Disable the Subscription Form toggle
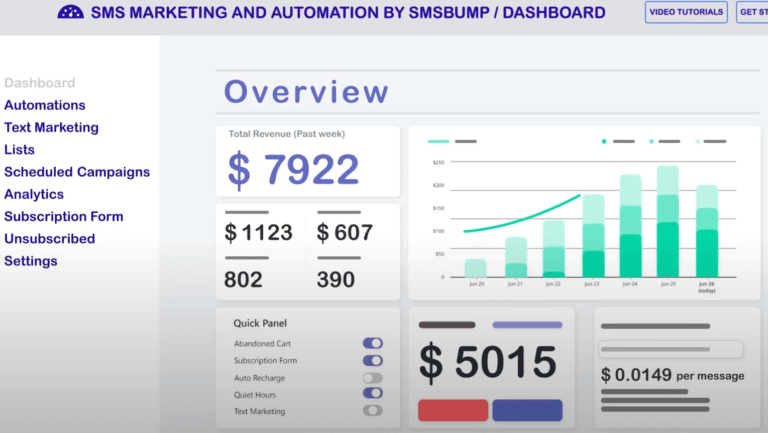 point(373,361)
